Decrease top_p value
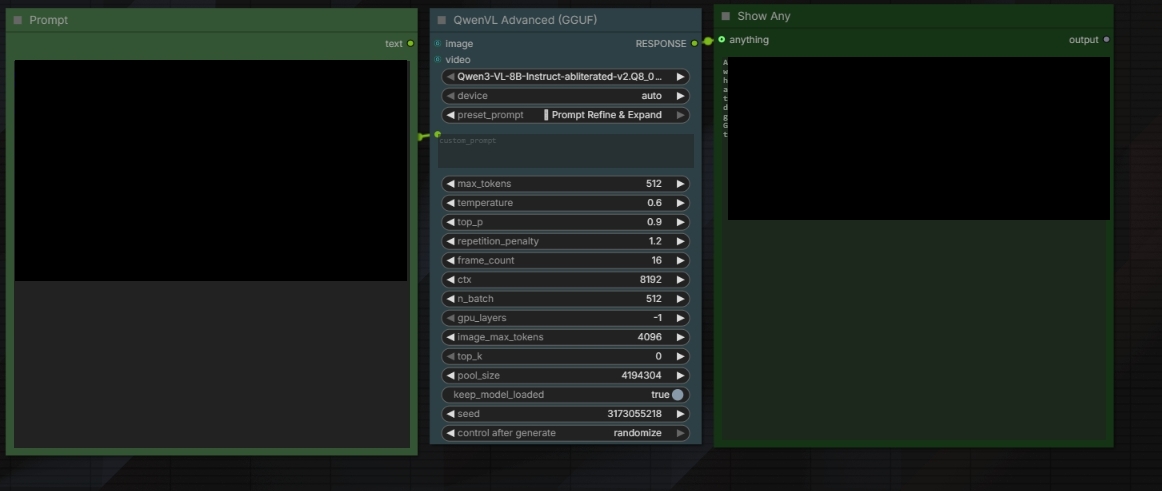Viewport: 1162px width, 491px height. (450, 222)
